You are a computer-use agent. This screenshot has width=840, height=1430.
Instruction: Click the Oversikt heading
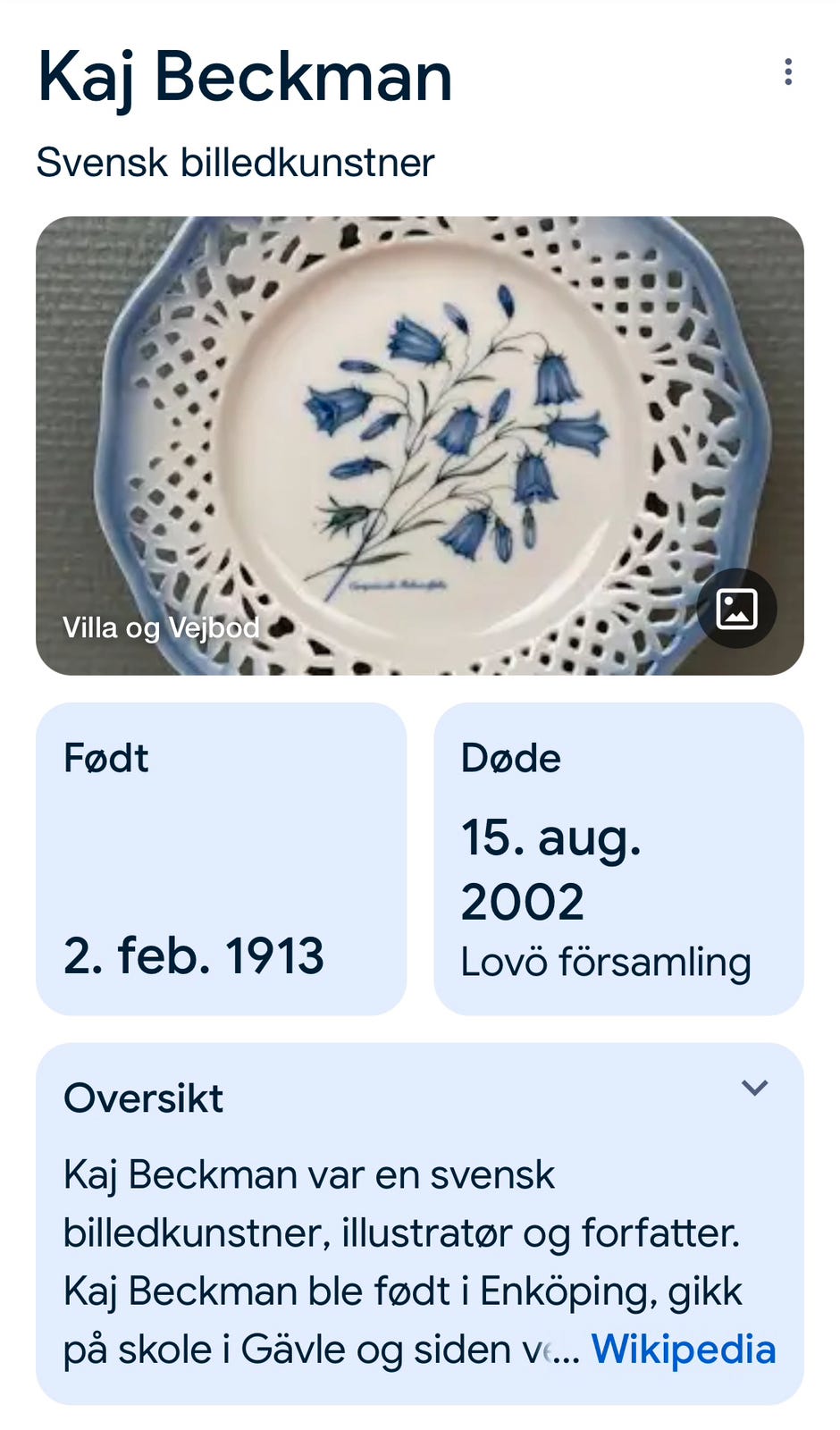pyautogui.click(x=143, y=1098)
